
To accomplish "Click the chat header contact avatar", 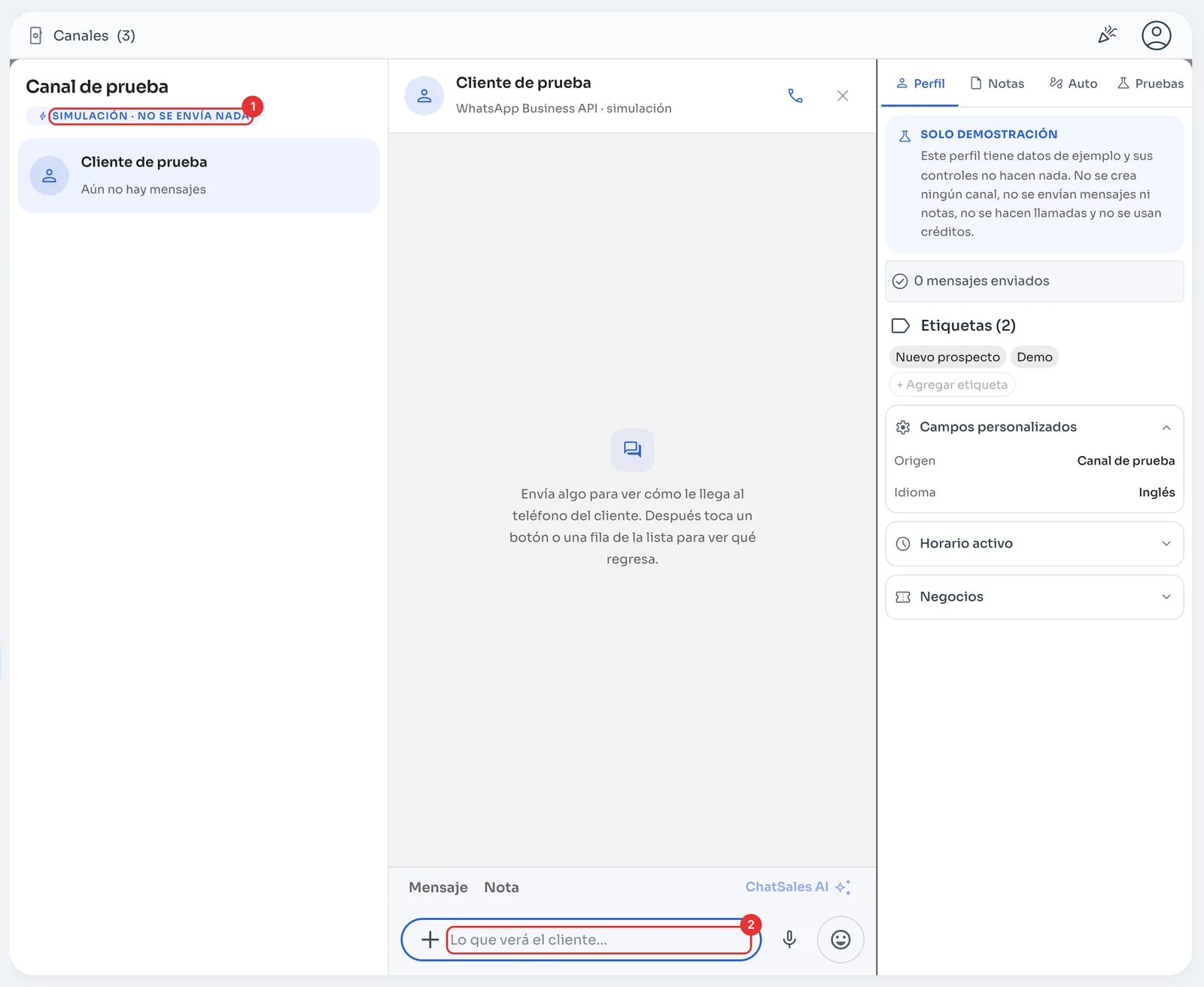I will tap(424, 96).
